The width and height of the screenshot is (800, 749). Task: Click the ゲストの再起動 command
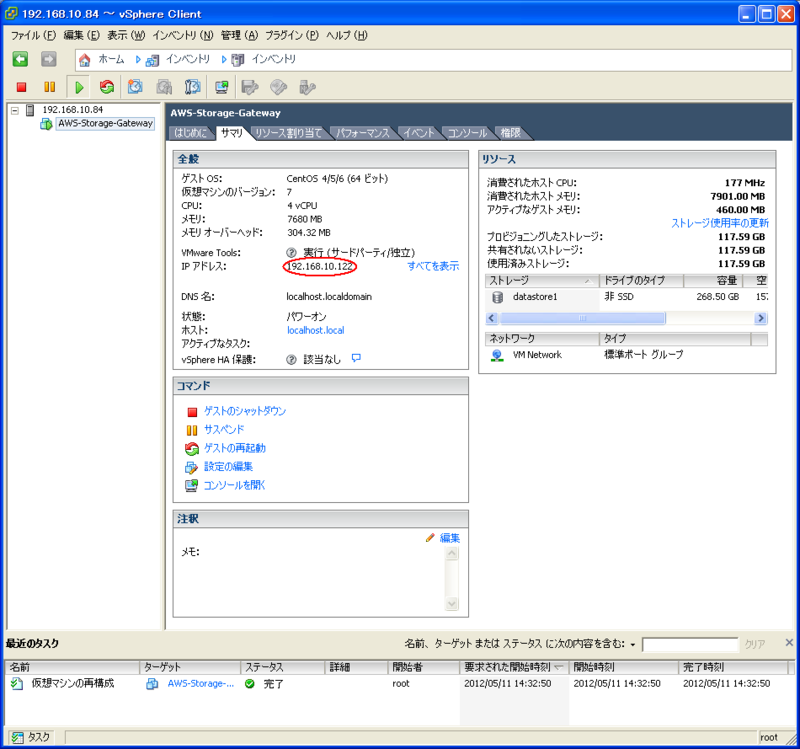[235, 448]
